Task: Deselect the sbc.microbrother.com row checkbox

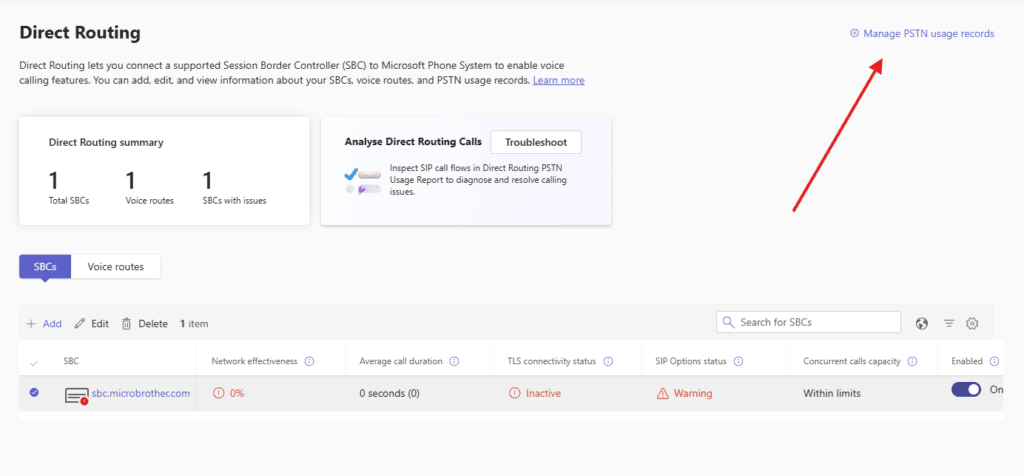Action: click(x=34, y=393)
